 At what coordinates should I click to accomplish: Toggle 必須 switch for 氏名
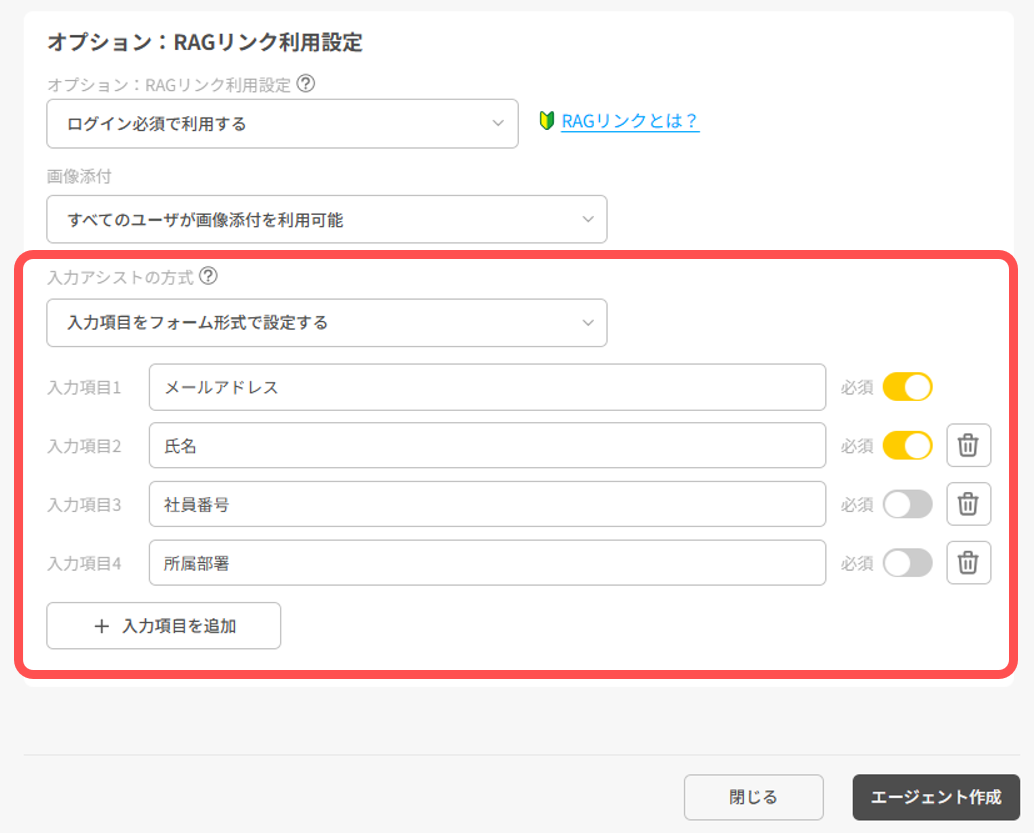[907, 446]
